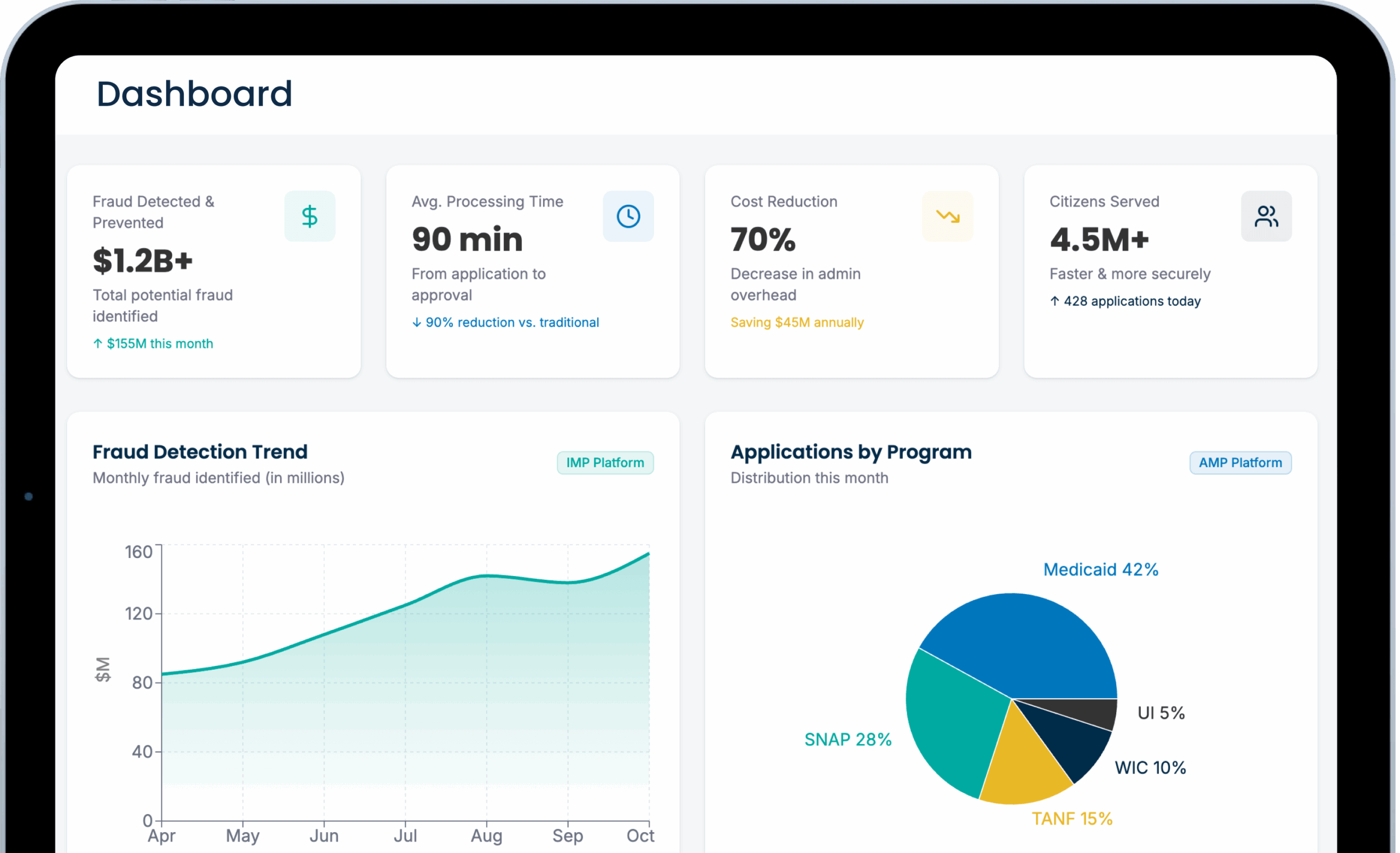Click the down arrow beside 90% reduction
The width and height of the screenshot is (1400, 853).
417,322
